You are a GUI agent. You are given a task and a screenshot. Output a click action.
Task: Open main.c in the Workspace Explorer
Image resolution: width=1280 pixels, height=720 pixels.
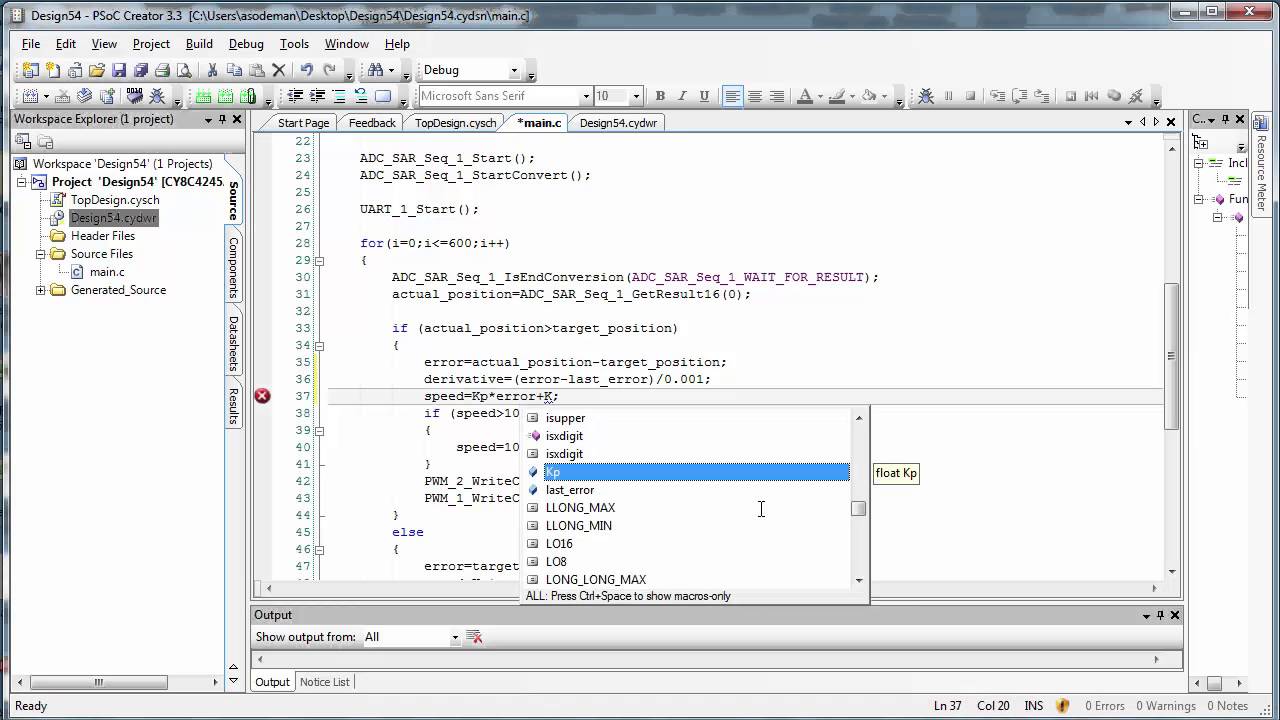107,272
